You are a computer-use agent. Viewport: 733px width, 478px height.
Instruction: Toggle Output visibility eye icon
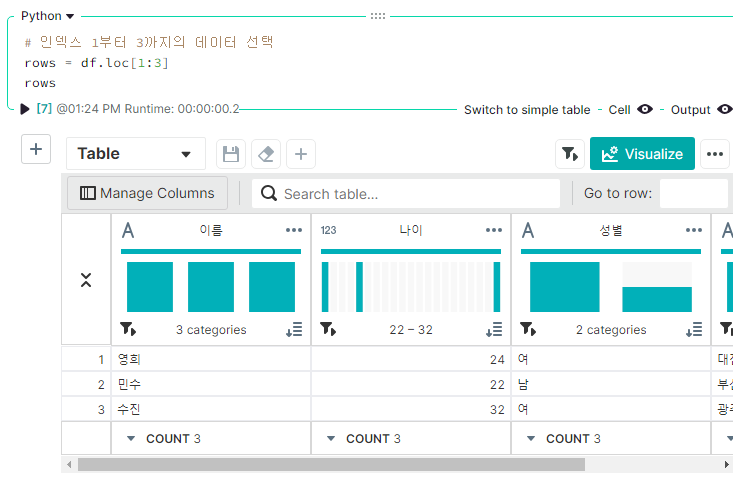(x=725, y=109)
